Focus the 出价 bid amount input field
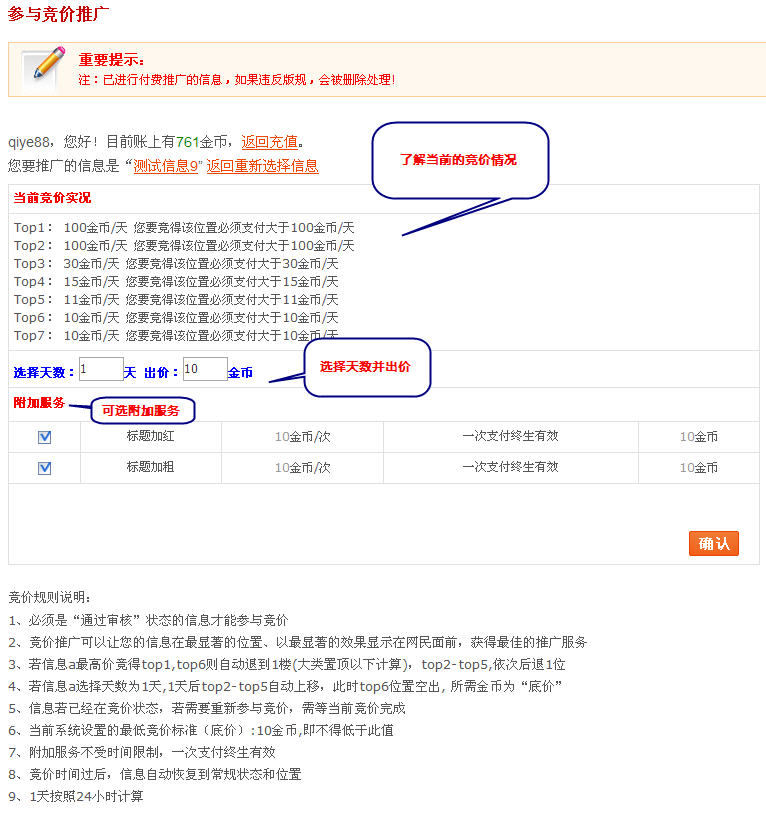Screen dimensions: 766x819 click(205, 369)
